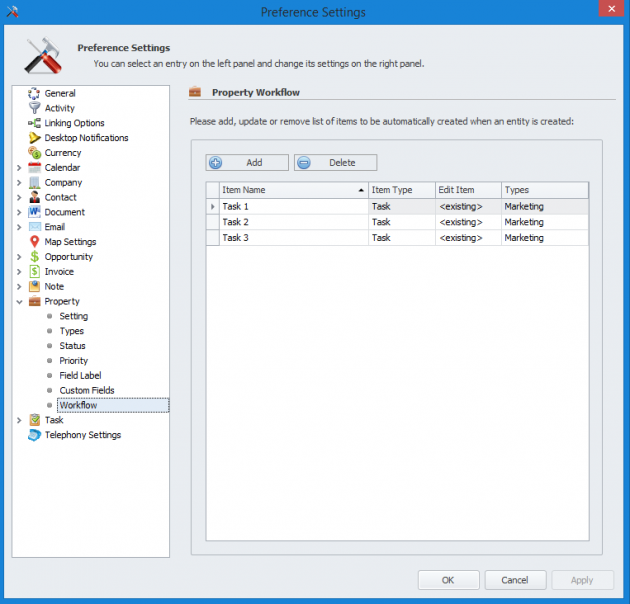This screenshot has height=604, width=630.
Task: Click the Opportunity dollar icon
Action: coord(35,256)
